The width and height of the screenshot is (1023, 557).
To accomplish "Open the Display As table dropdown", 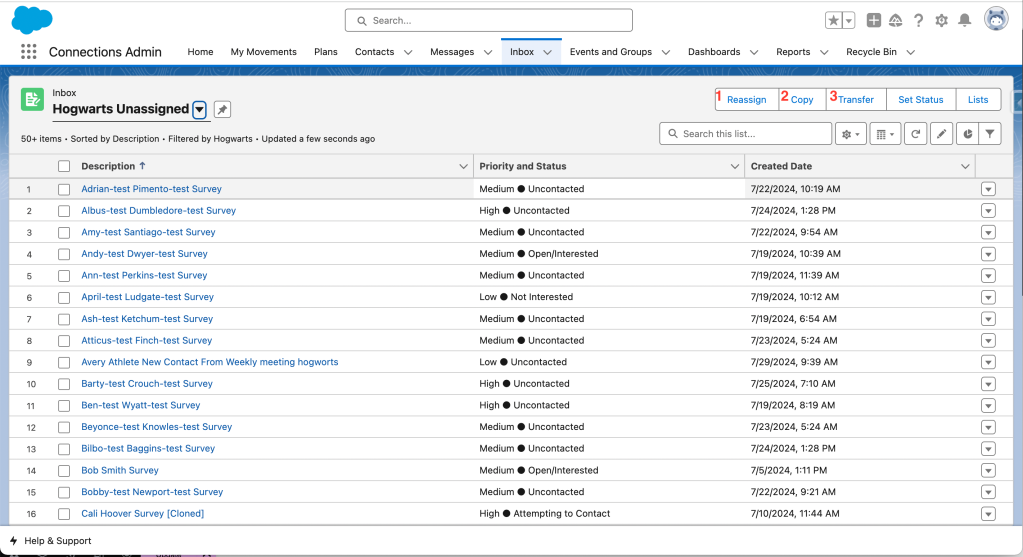I will coord(886,133).
